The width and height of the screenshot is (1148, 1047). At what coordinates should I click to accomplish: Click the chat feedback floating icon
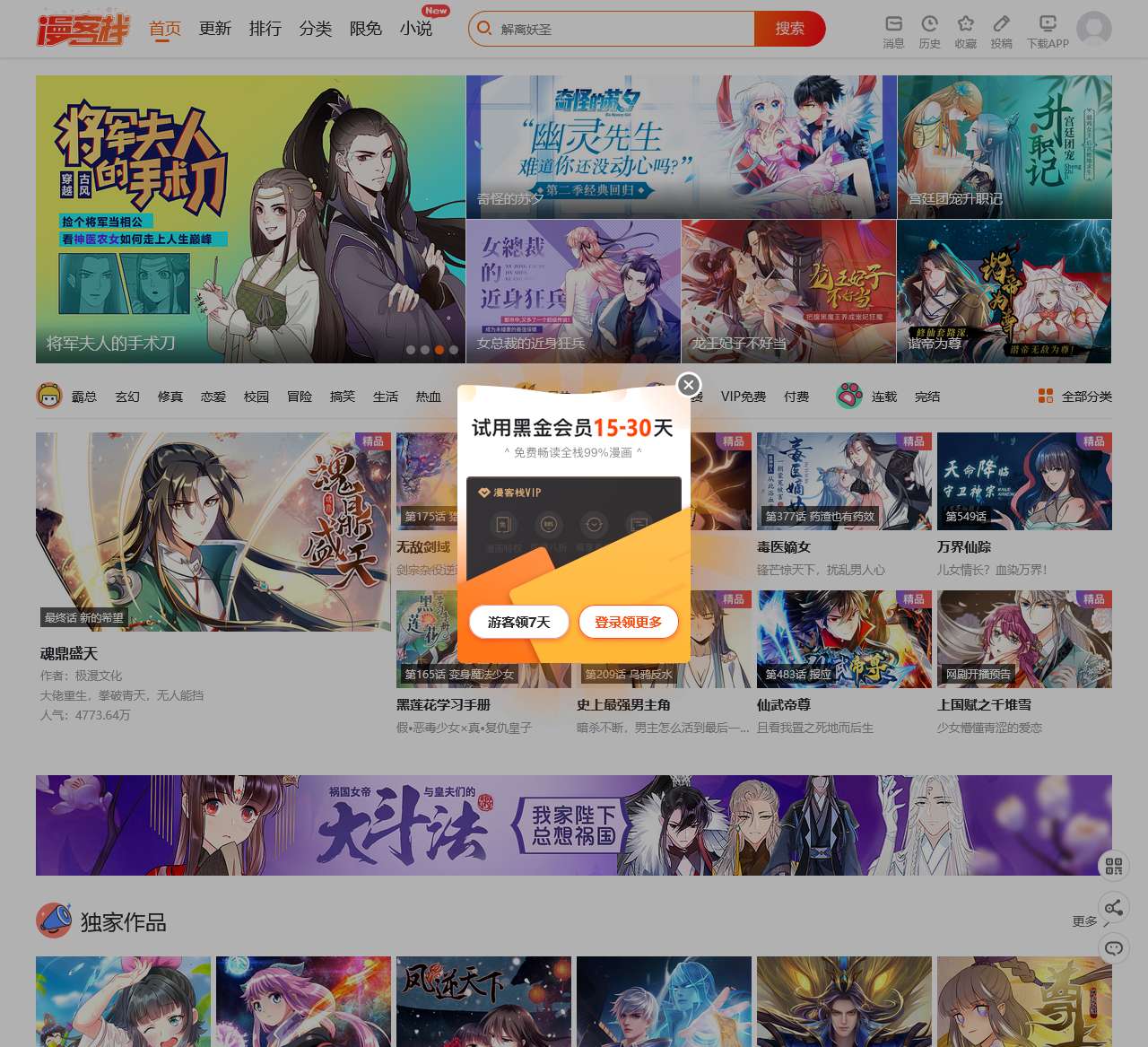[x=1114, y=948]
